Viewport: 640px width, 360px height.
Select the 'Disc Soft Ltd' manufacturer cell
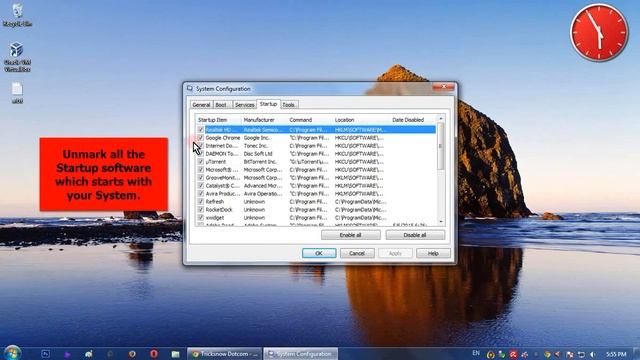(258, 153)
